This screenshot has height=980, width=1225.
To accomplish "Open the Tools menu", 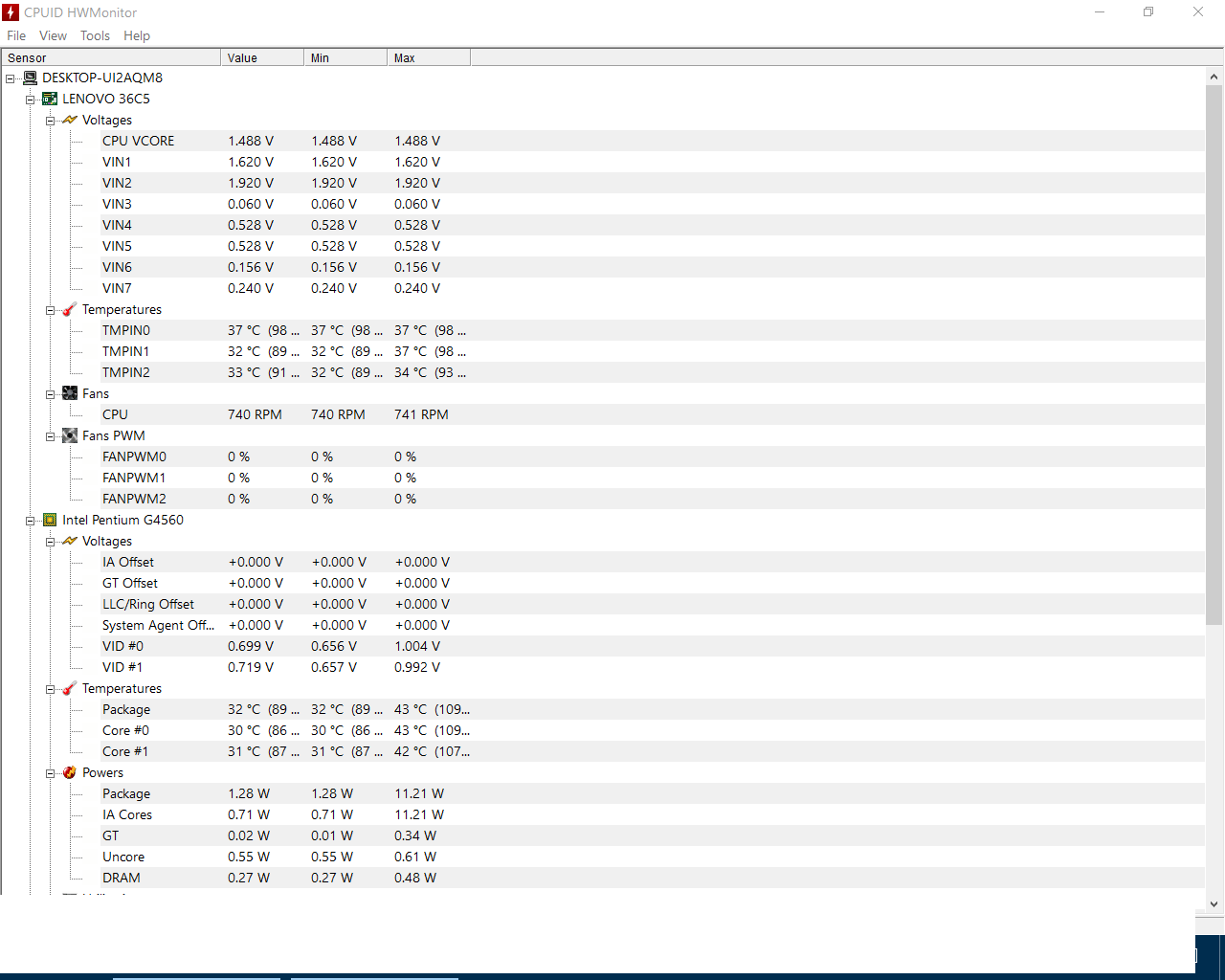I will 95,35.
